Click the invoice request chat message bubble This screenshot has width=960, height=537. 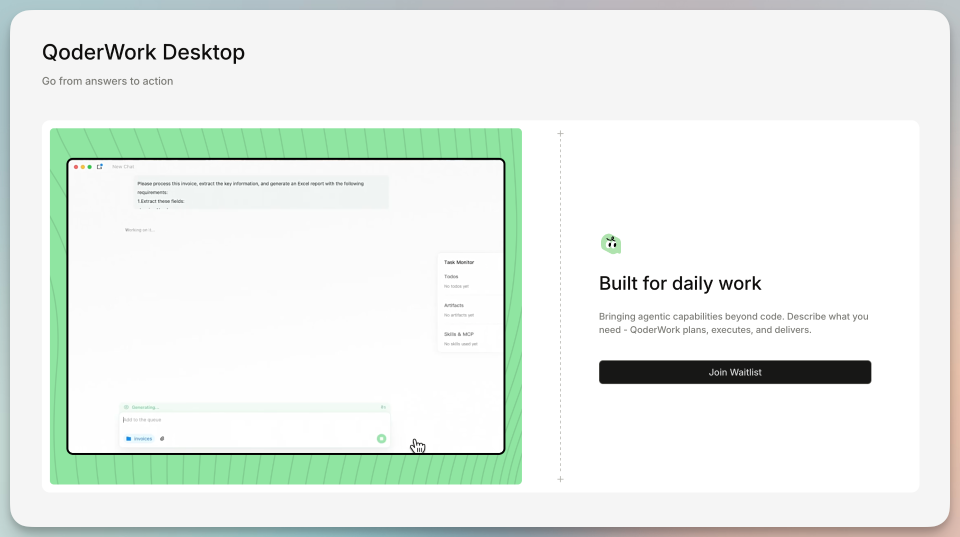tap(261, 192)
